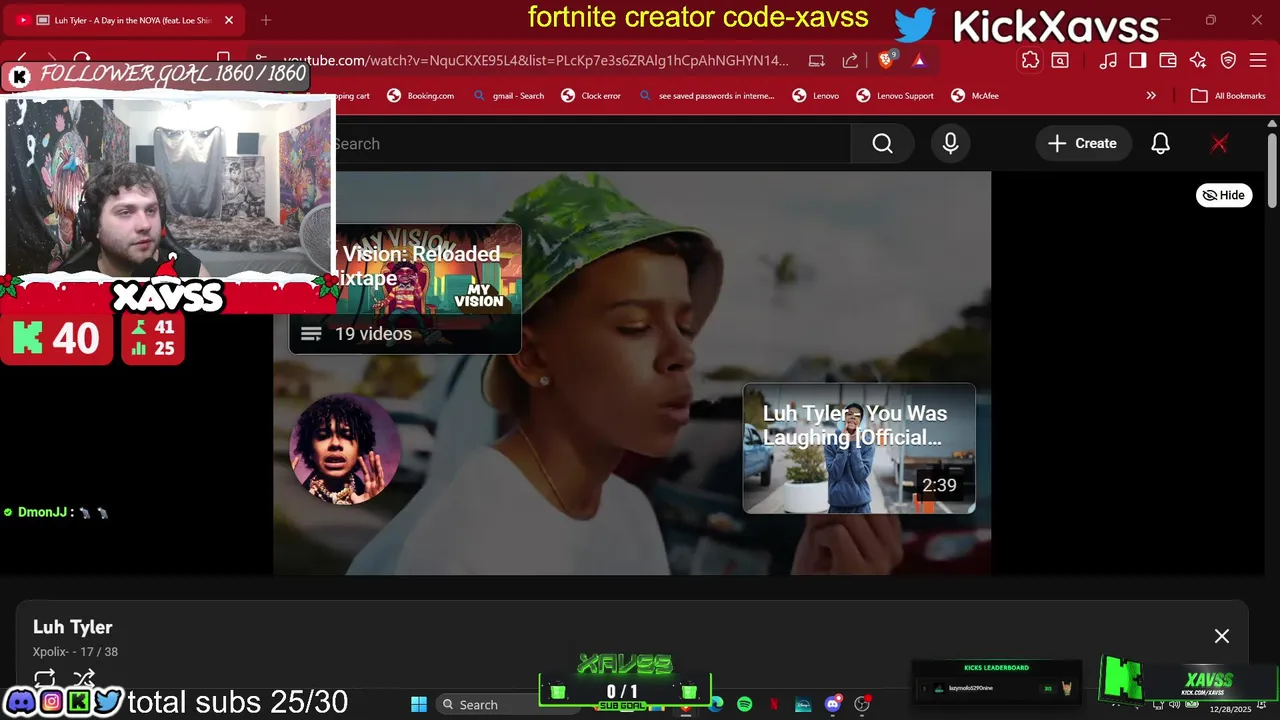
Task: Expand the bookmarks overflow chevron
Action: [x=1151, y=96]
